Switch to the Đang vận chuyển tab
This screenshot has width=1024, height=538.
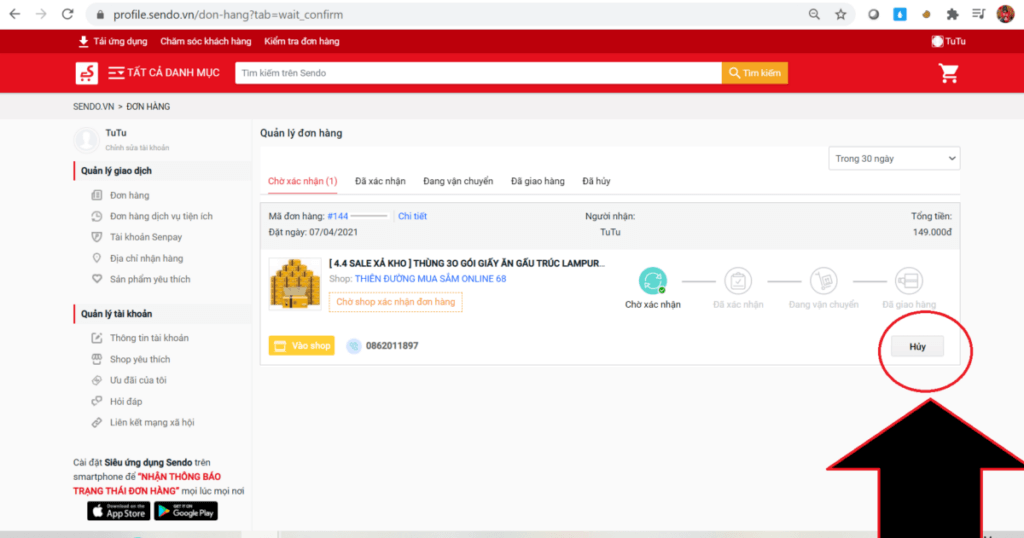coord(458,181)
